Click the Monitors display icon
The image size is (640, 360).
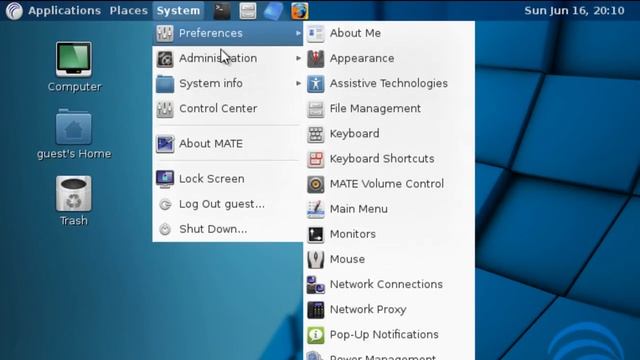pos(316,235)
